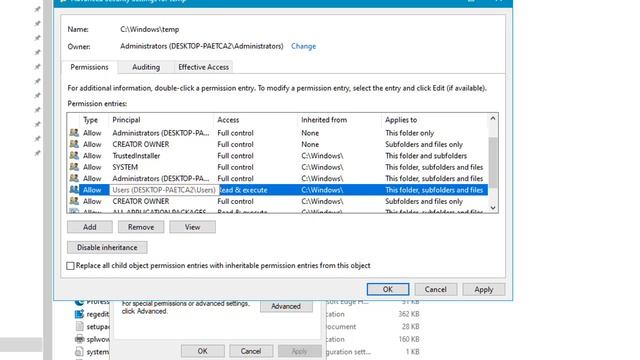Click Cancel in the background Properties dialog
The height and width of the screenshot is (360, 640).
coord(251,351)
